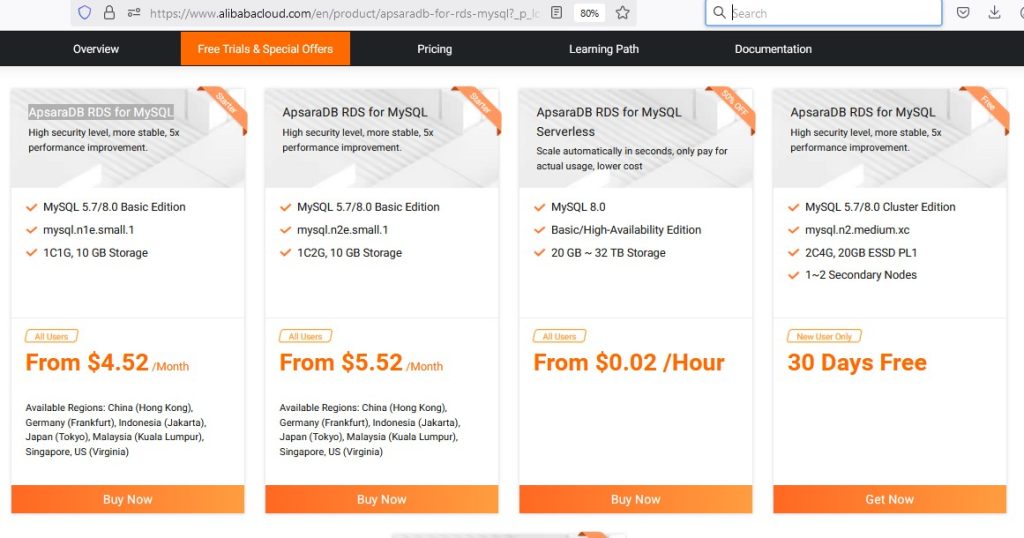1024x538 pixels.
Task: Click the From $5.52 /Month price
Action: tap(361, 362)
